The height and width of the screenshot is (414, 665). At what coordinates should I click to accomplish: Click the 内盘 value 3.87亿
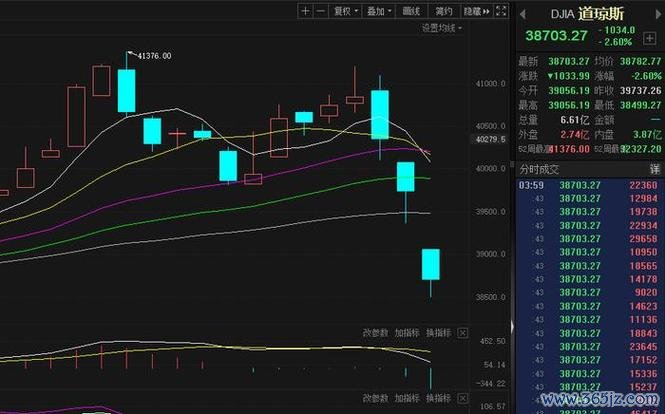coord(647,135)
